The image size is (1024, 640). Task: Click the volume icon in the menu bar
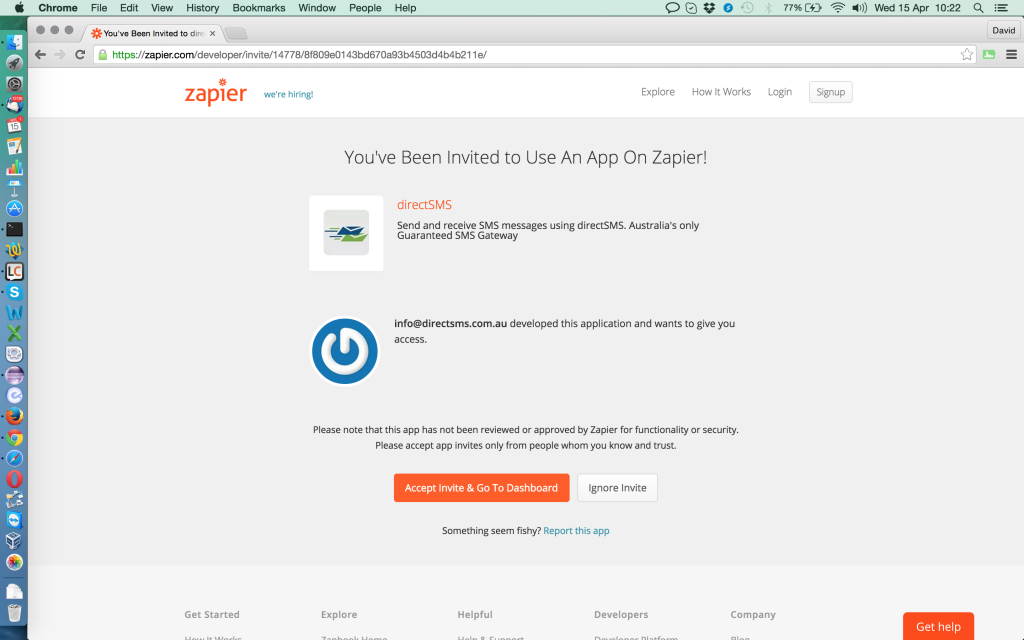[859, 8]
